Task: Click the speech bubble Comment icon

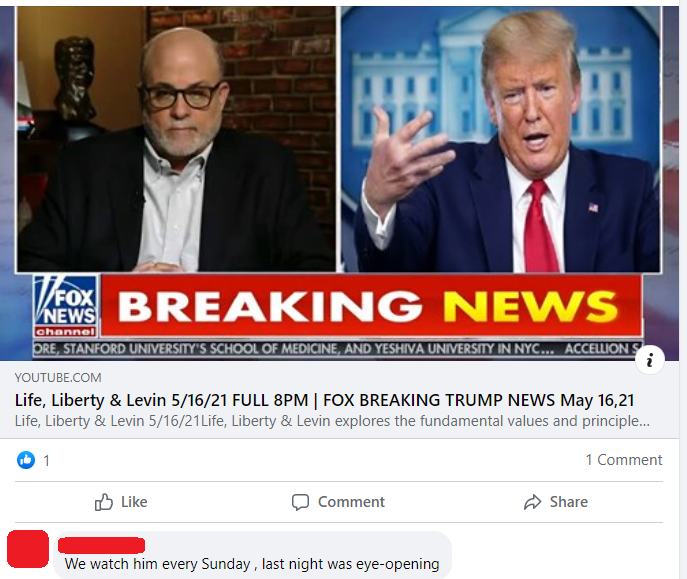Action: [x=301, y=502]
